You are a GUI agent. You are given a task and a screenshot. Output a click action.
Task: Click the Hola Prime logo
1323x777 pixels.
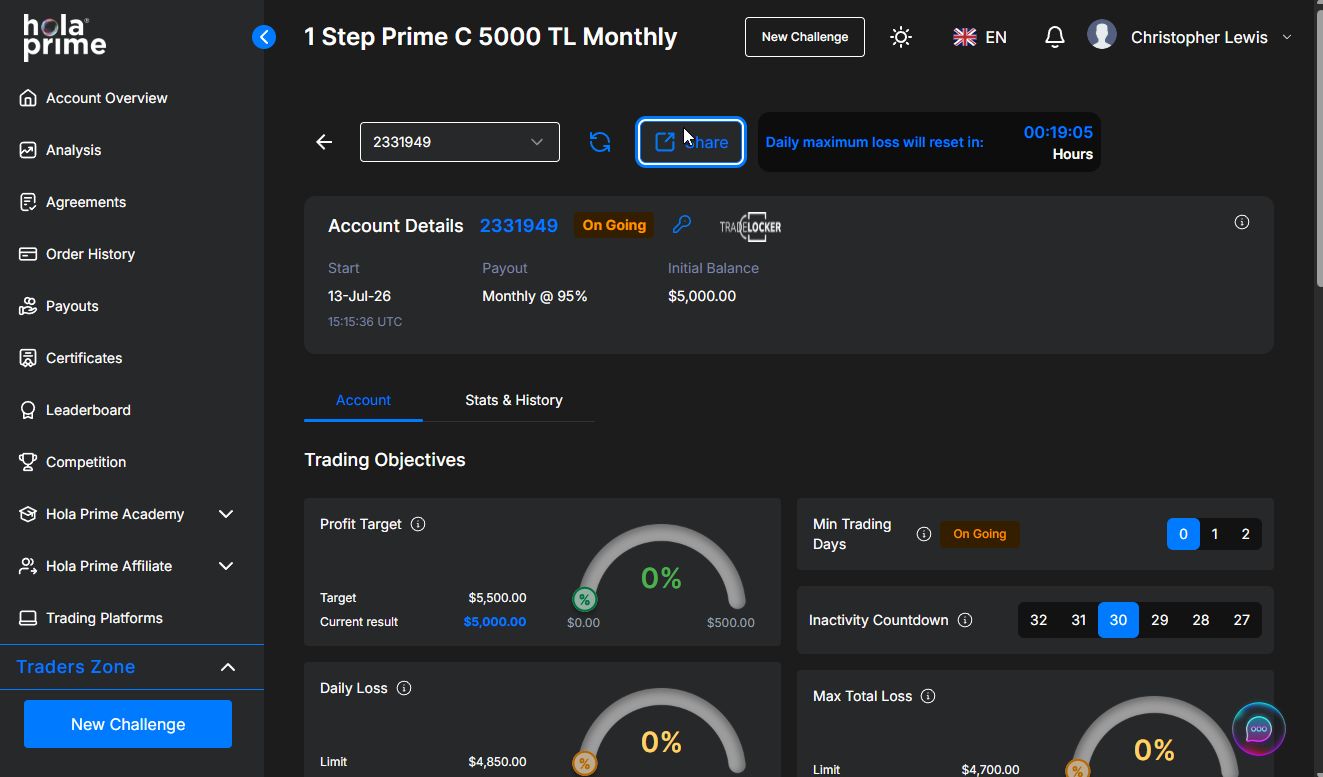click(65, 37)
